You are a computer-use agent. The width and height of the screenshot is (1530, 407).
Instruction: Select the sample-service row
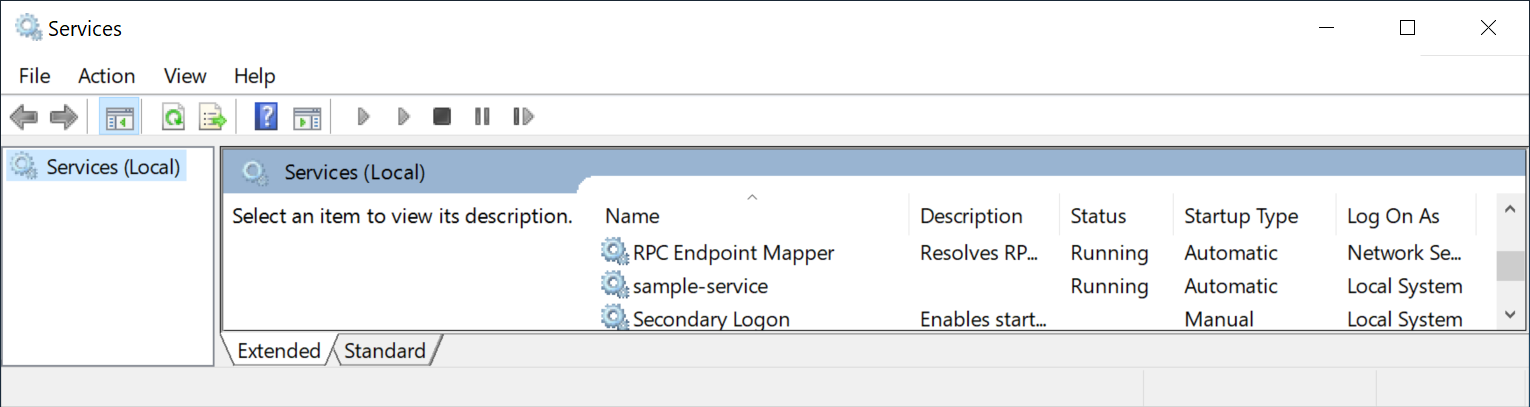click(700, 286)
